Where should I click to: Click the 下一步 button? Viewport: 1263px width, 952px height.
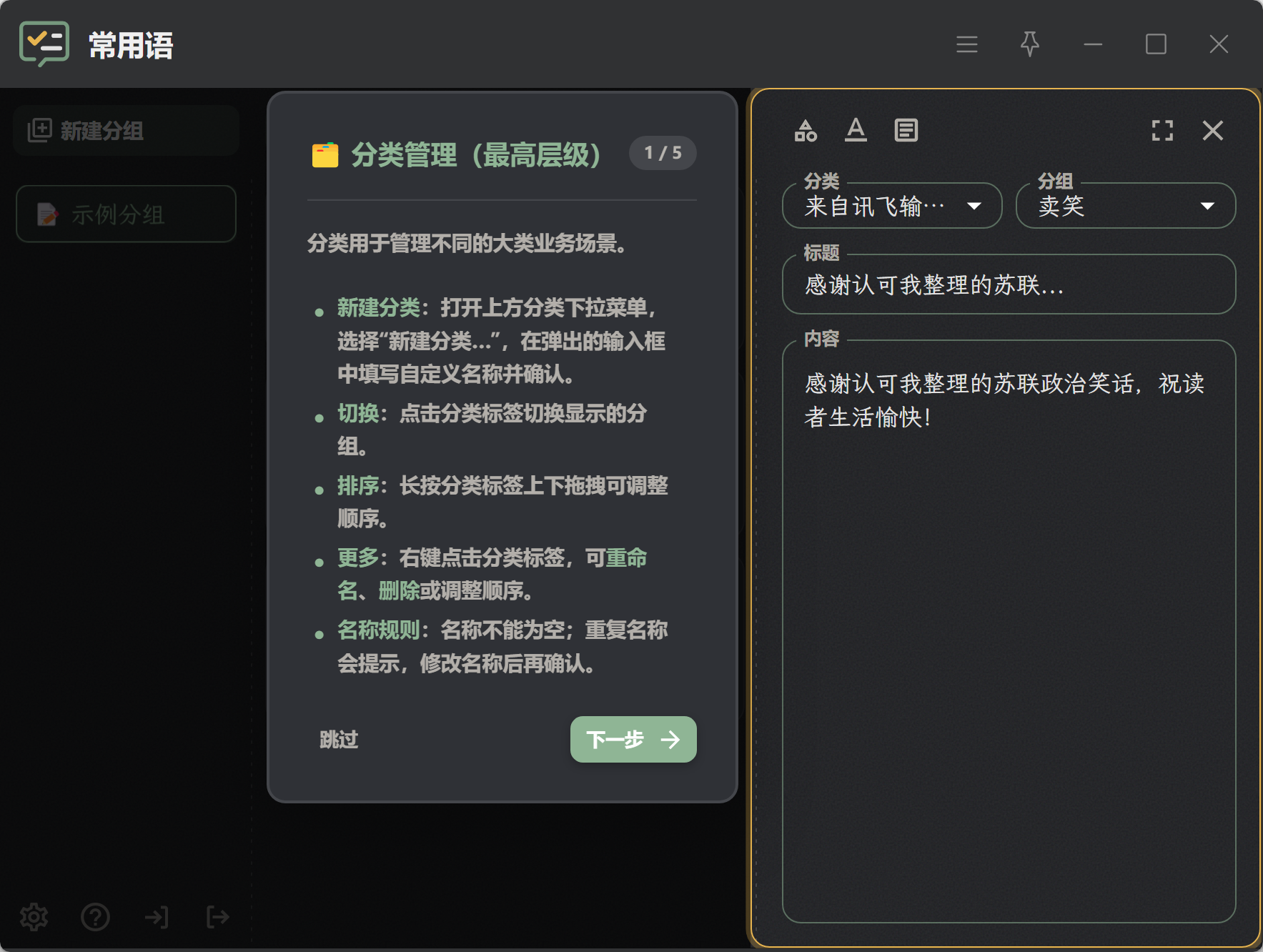point(633,739)
